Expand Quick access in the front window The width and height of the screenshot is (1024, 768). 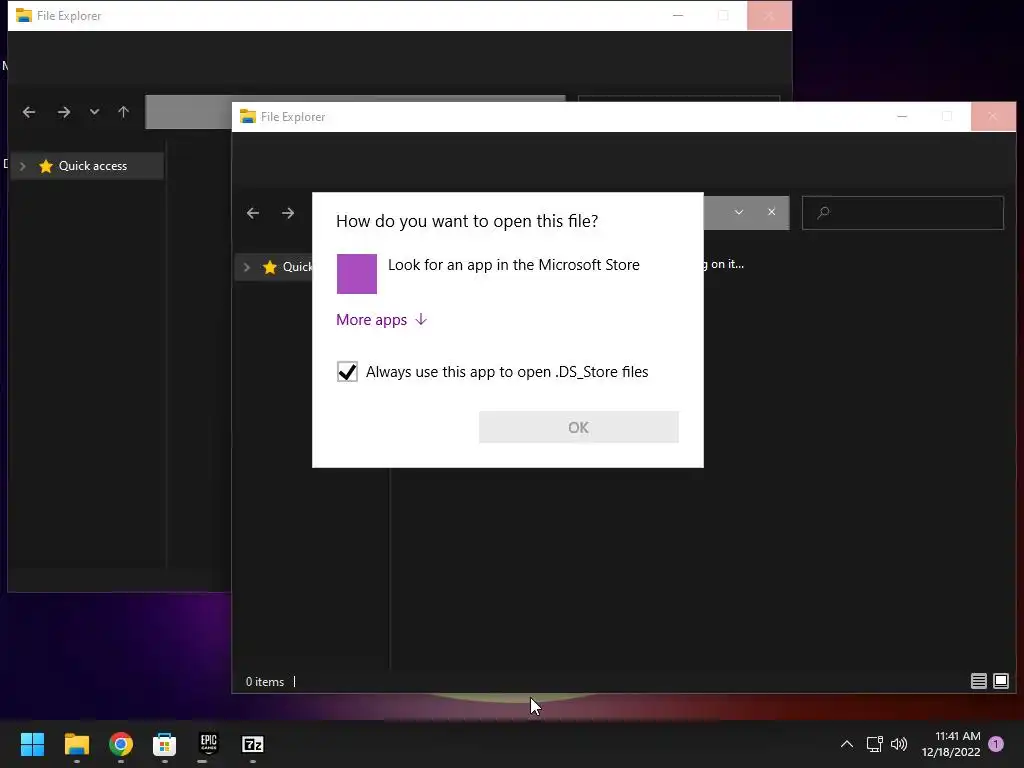(247, 267)
